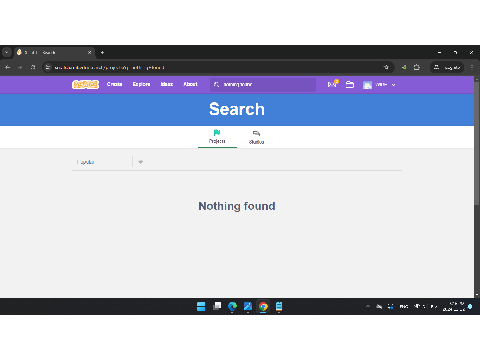This screenshot has width=480, height=360.
Task: Open the Extensions puzzle icon
Action: pyautogui.click(x=417, y=67)
